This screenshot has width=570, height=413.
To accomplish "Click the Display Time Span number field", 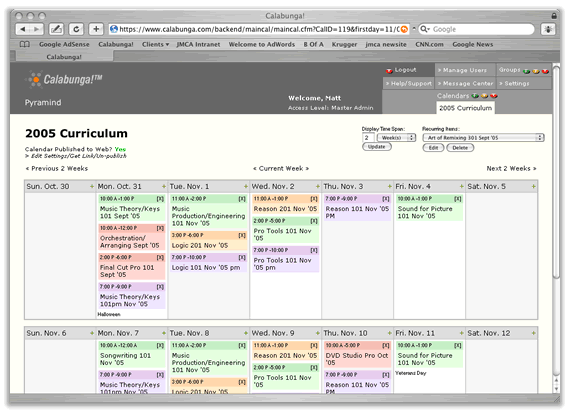I will [368, 138].
